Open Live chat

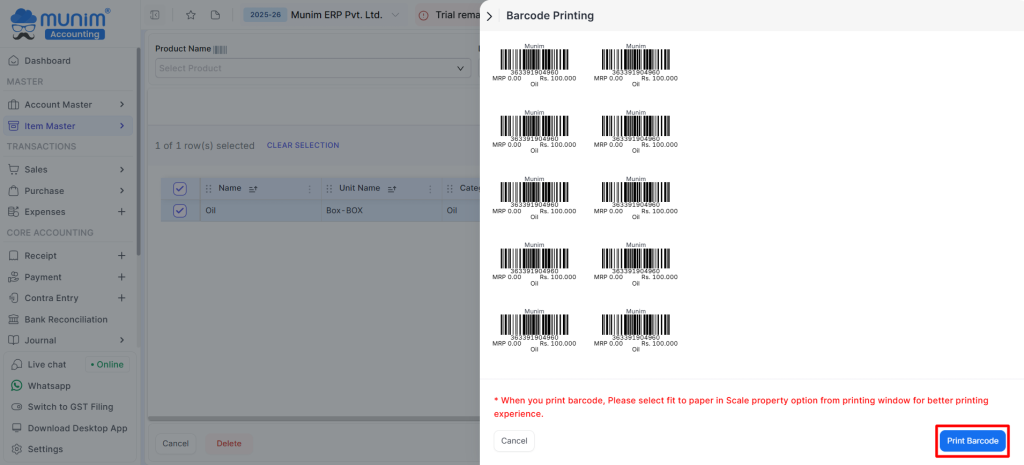pyautogui.click(x=47, y=364)
